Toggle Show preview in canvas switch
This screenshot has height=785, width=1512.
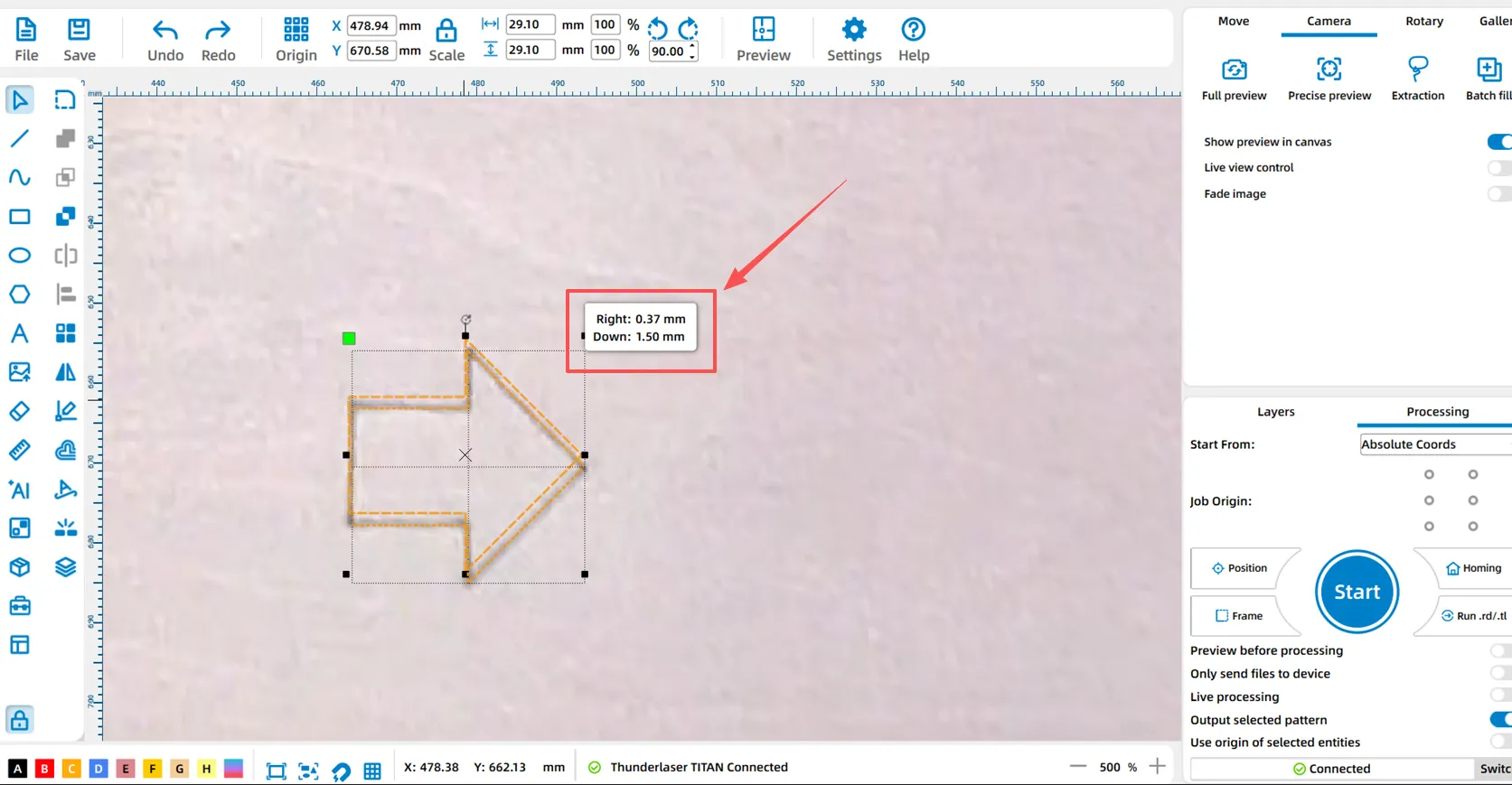click(x=1499, y=142)
